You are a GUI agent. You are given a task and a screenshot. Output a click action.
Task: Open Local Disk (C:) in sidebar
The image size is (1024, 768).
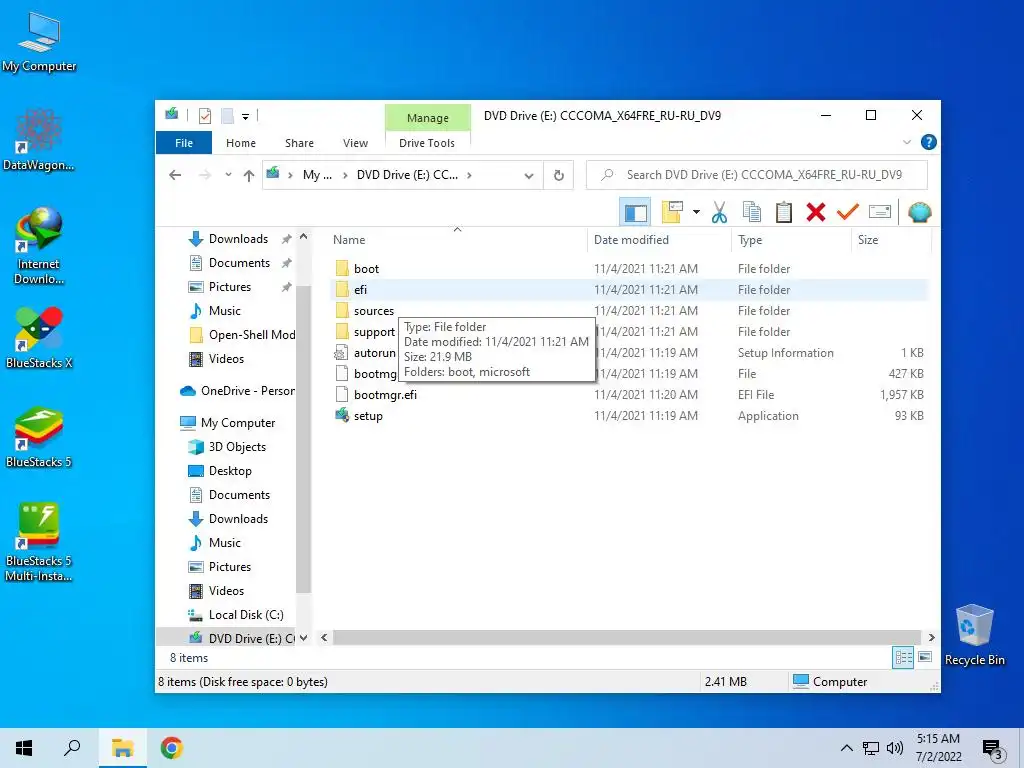coord(246,615)
